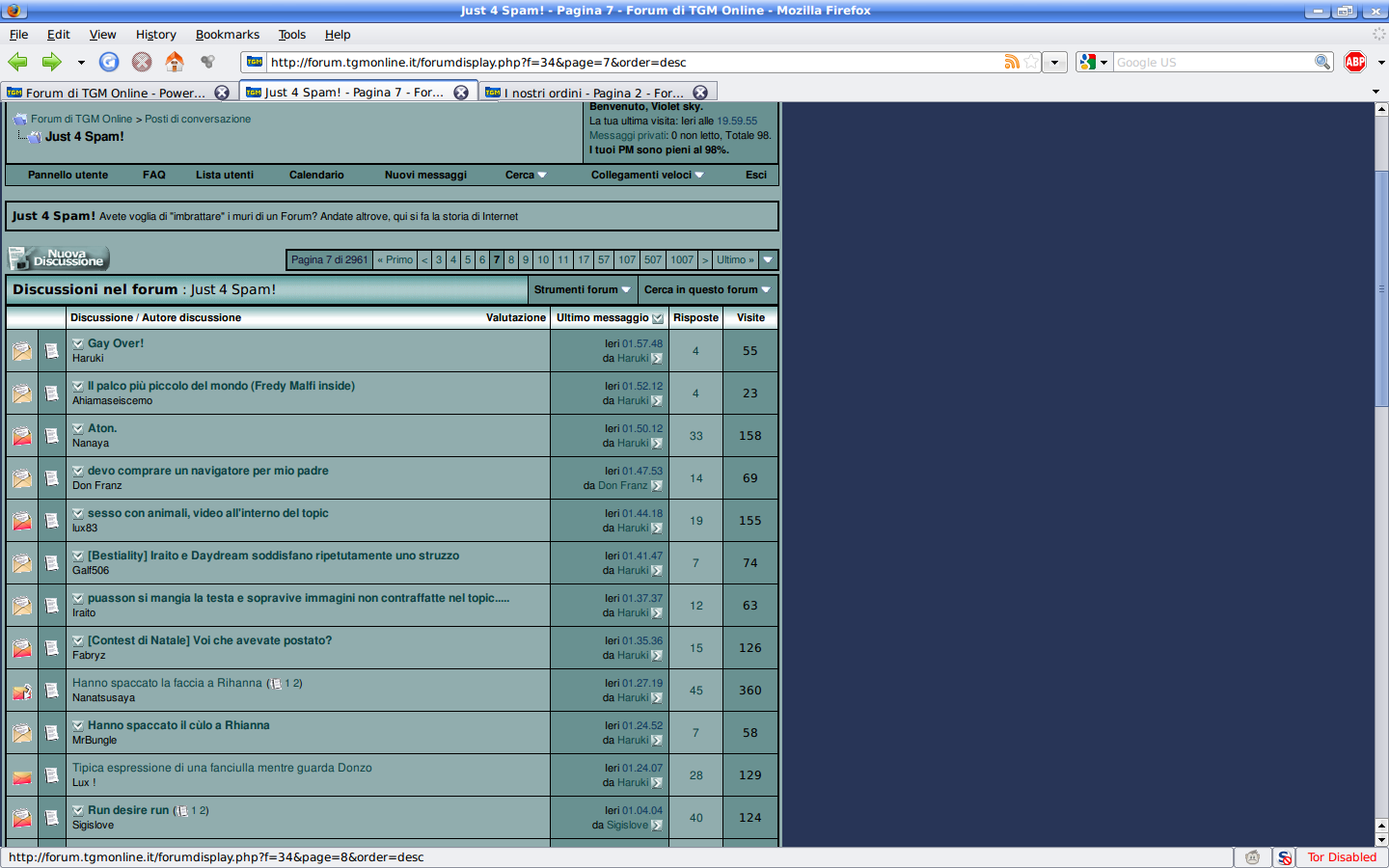Reload the page with the Reload icon

[x=109, y=62]
